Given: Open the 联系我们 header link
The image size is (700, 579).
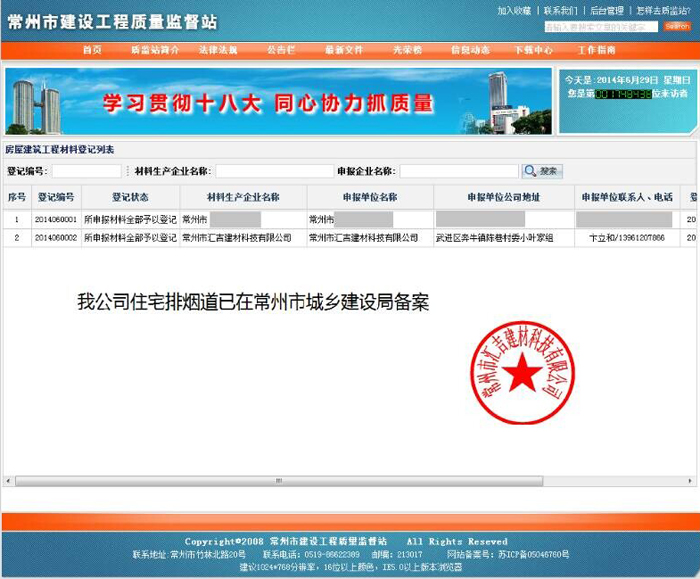Looking at the screenshot, I should [x=560, y=11].
